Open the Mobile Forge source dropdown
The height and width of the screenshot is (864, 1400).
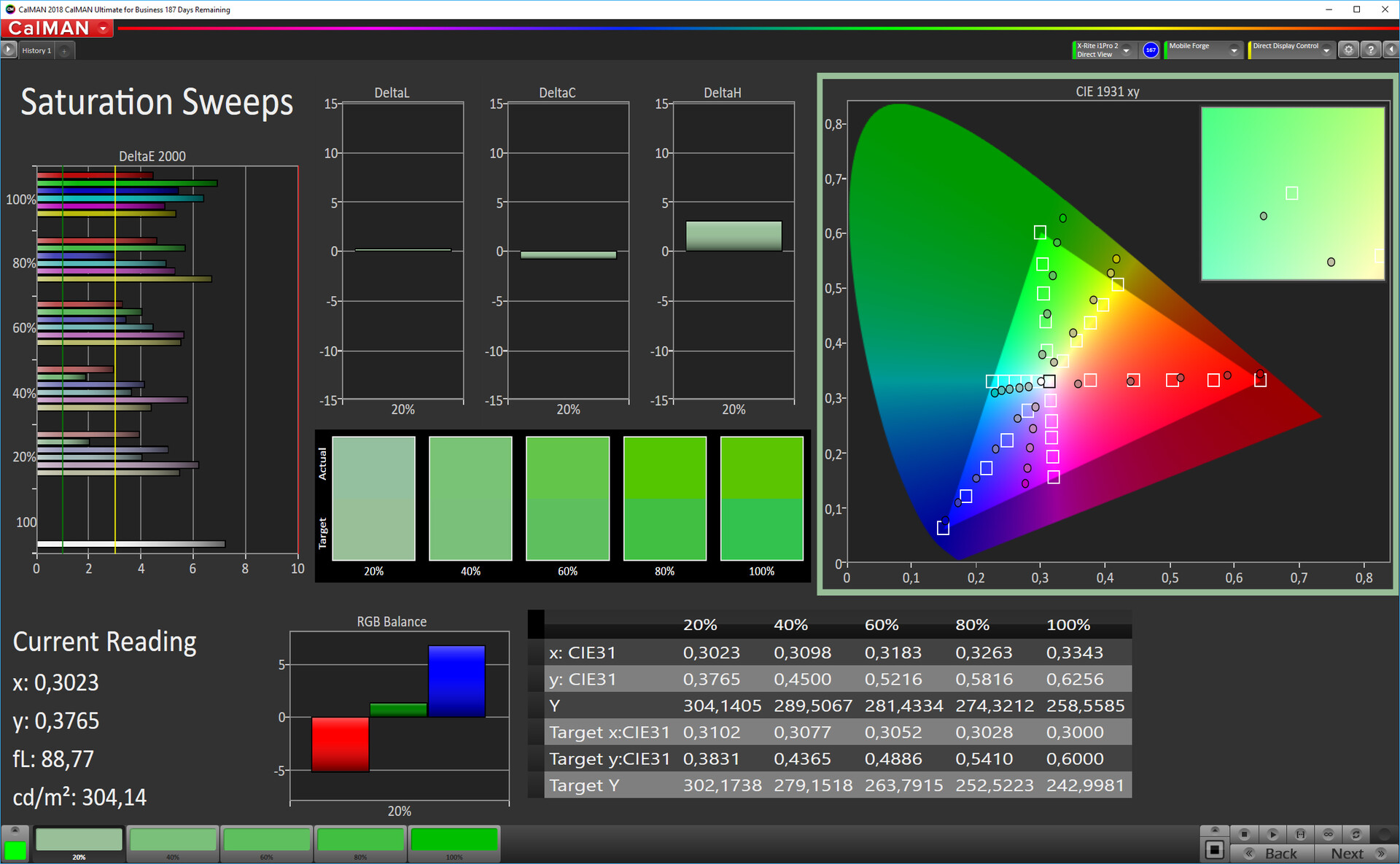pos(1234,50)
